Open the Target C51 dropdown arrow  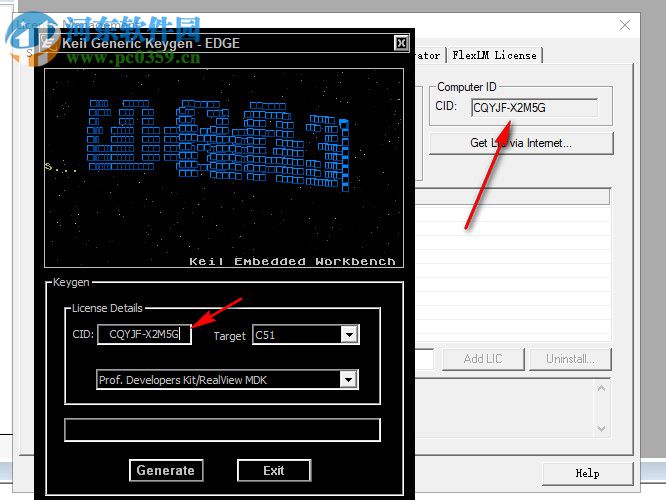pyautogui.click(x=349, y=335)
